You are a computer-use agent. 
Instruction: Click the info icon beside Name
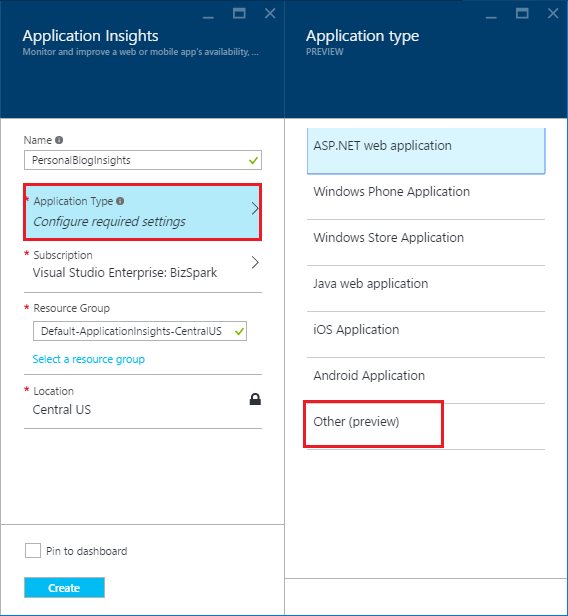pos(59,140)
